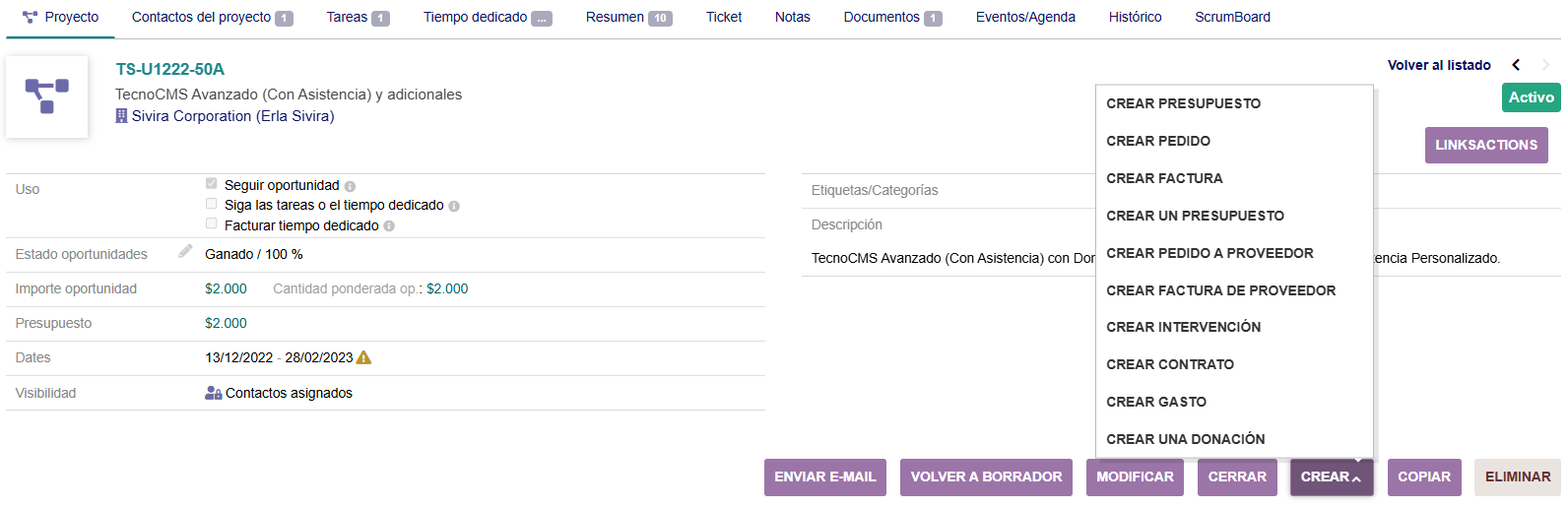Toggle the Seguir oportunidad checkbox
The height and width of the screenshot is (508, 1568).
coord(211,184)
